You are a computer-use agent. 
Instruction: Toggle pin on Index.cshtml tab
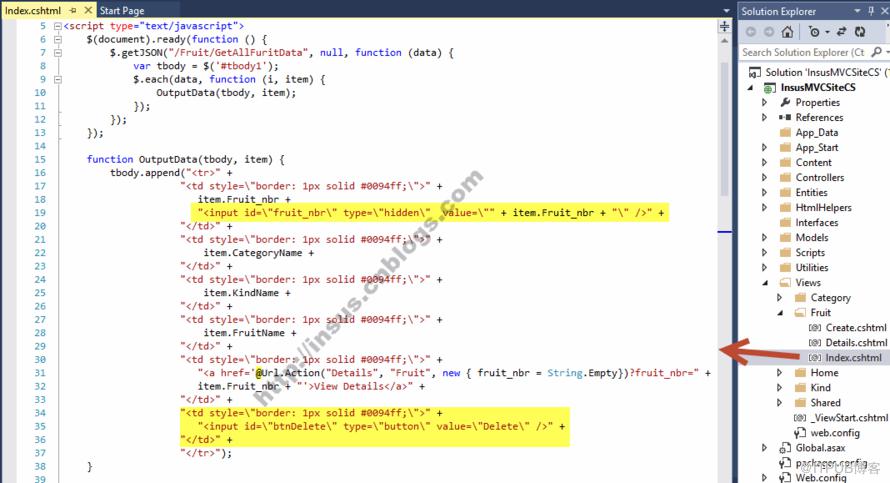[x=73, y=10]
